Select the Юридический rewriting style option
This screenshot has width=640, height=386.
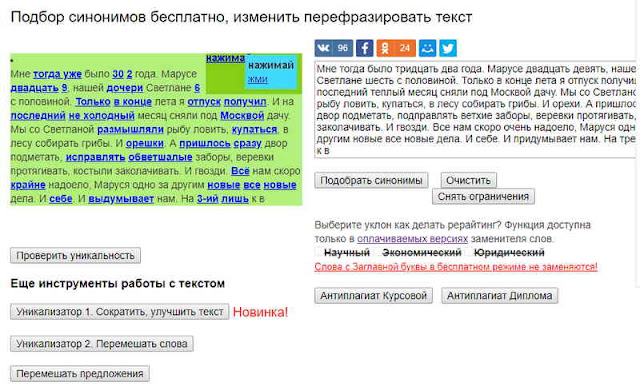click(509, 253)
